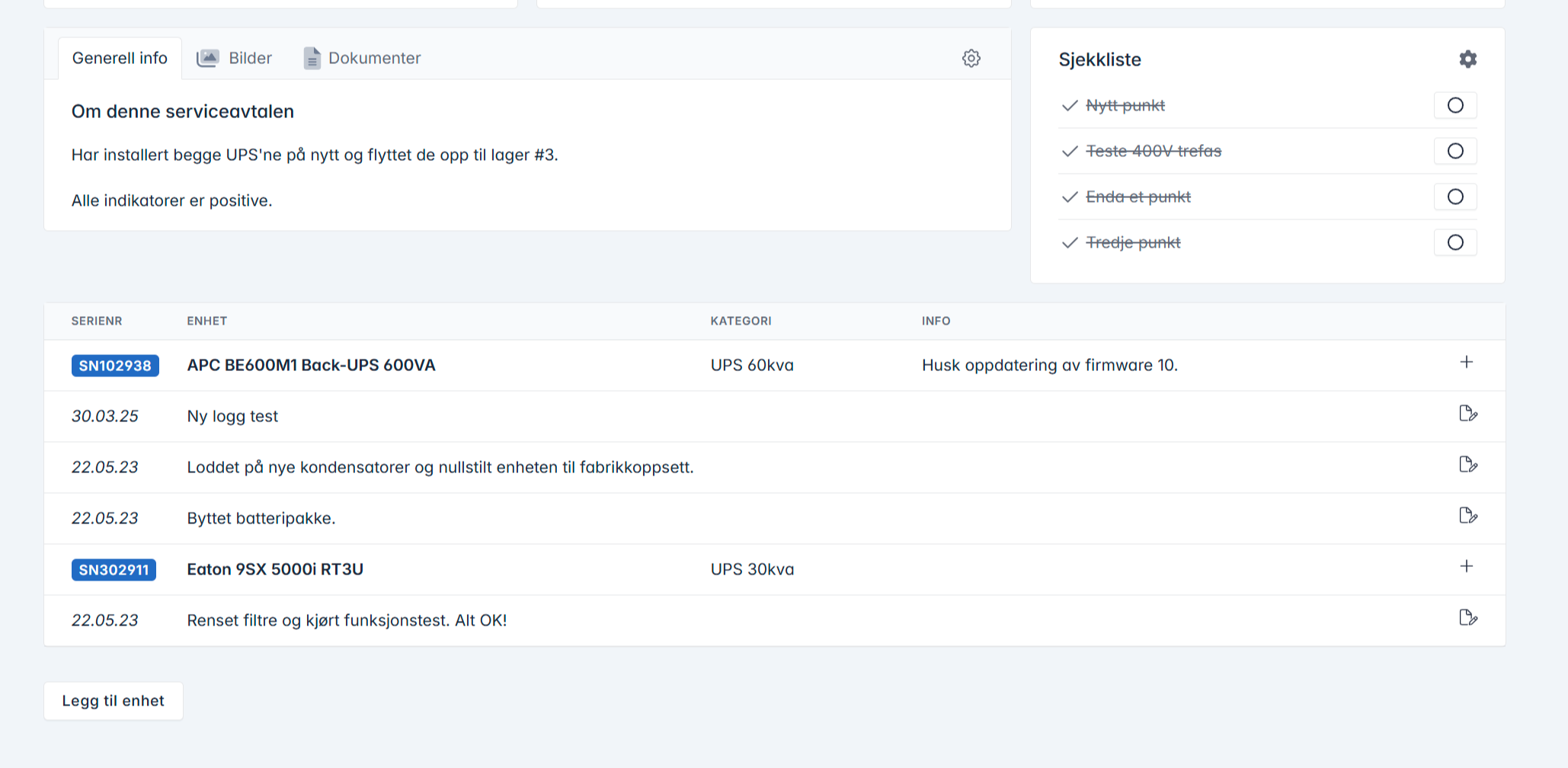
Task: Select the Generell info tab
Action: point(120,59)
